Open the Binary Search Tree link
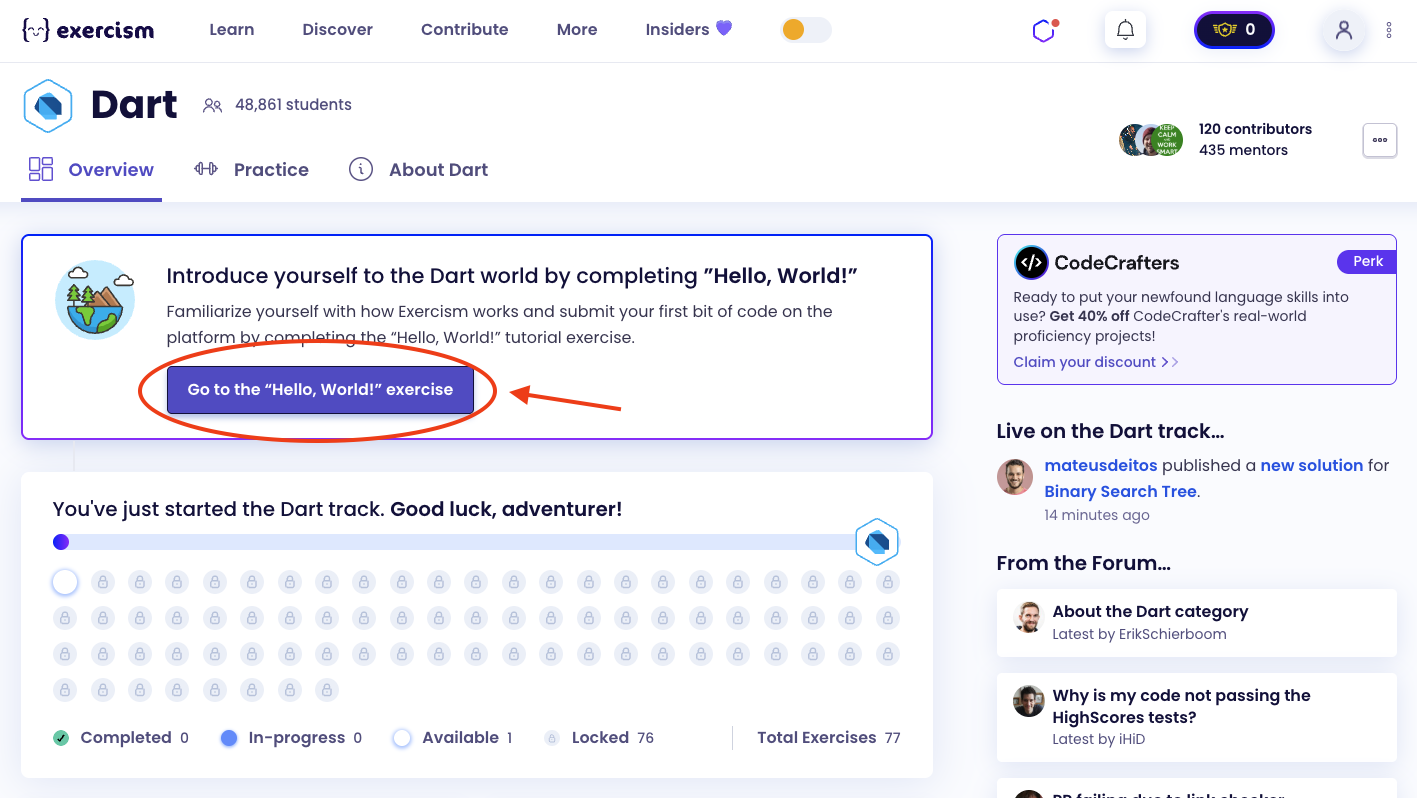This screenshot has width=1417, height=798. pyautogui.click(x=1120, y=491)
